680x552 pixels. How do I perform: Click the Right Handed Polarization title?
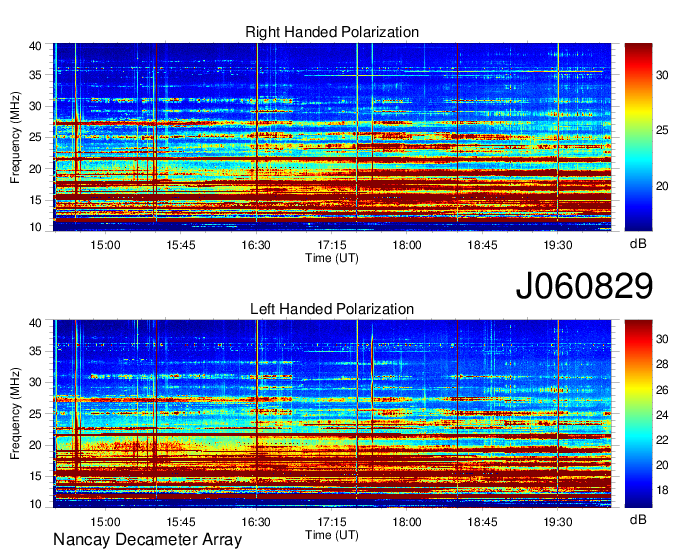pos(332,32)
